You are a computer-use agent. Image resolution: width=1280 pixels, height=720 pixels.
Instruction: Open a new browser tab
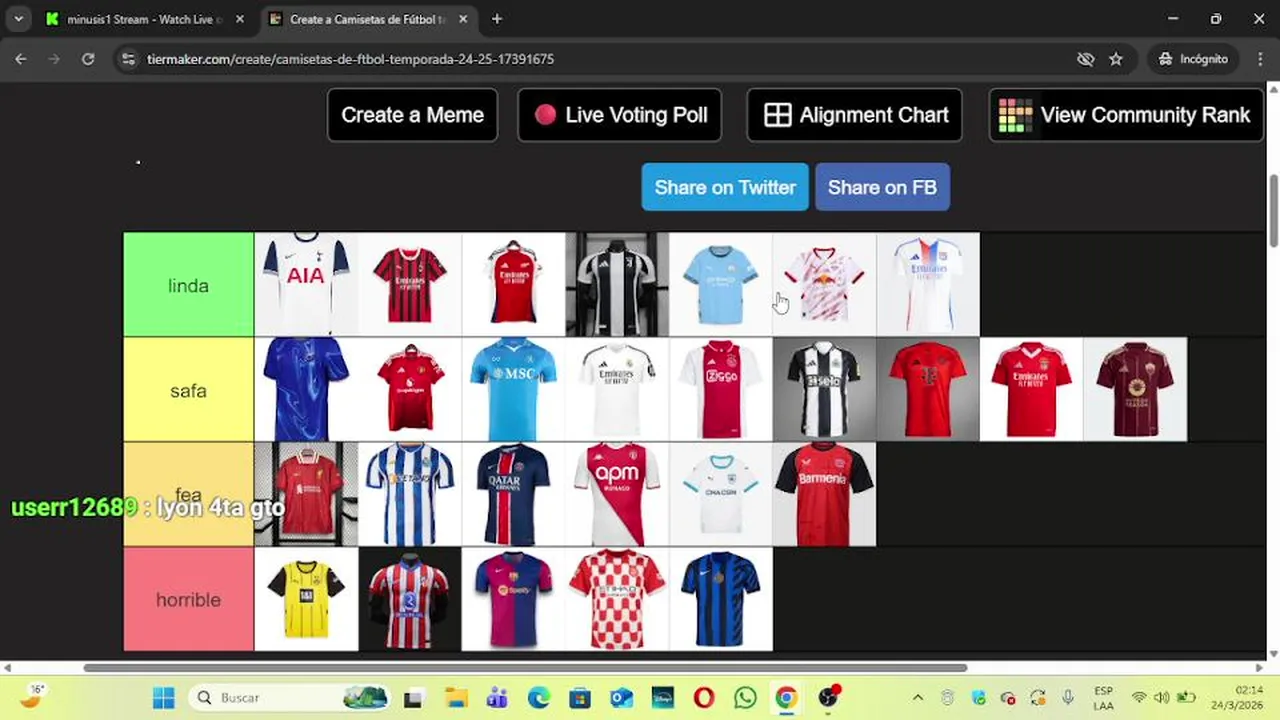497,19
